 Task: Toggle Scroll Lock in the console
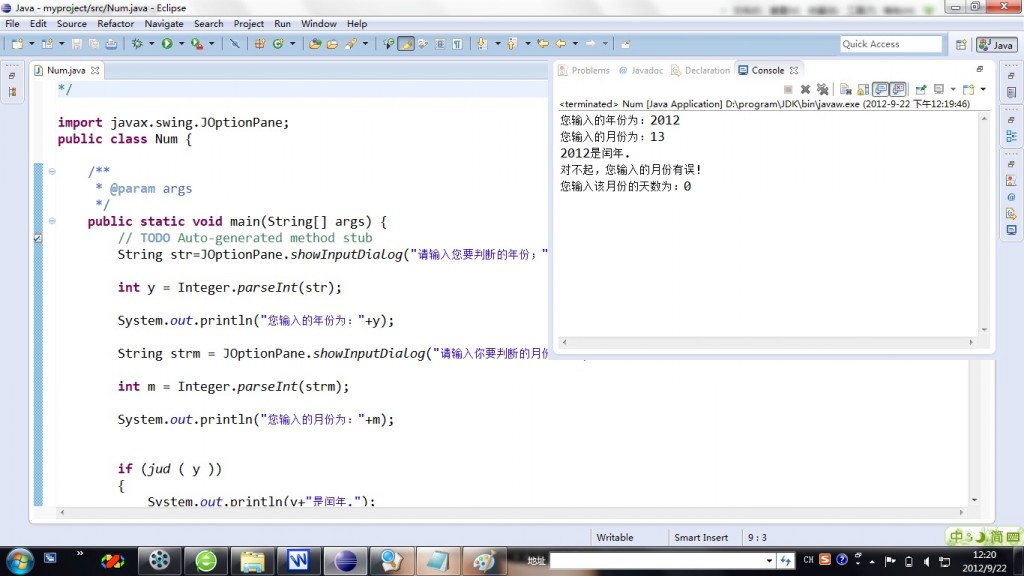(863, 89)
